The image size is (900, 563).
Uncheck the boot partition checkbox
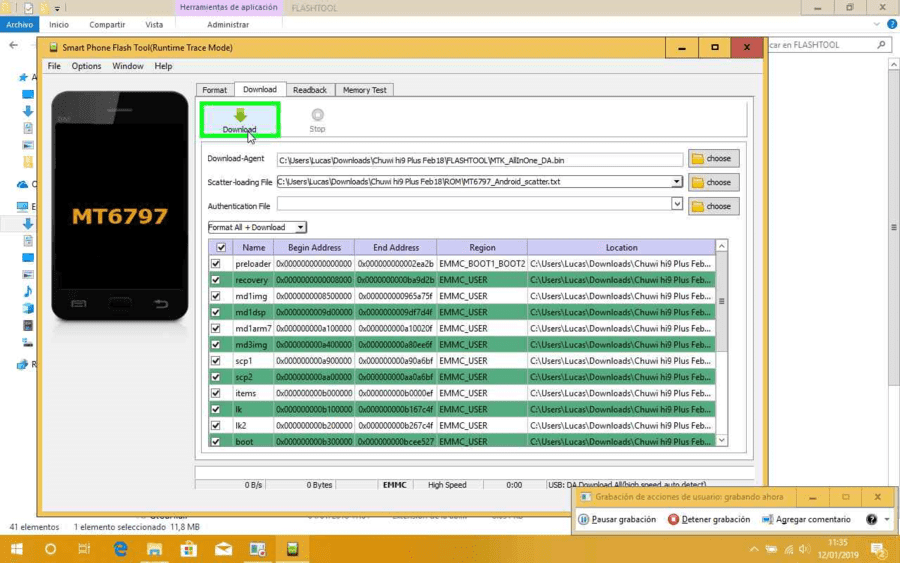click(216, 441)
